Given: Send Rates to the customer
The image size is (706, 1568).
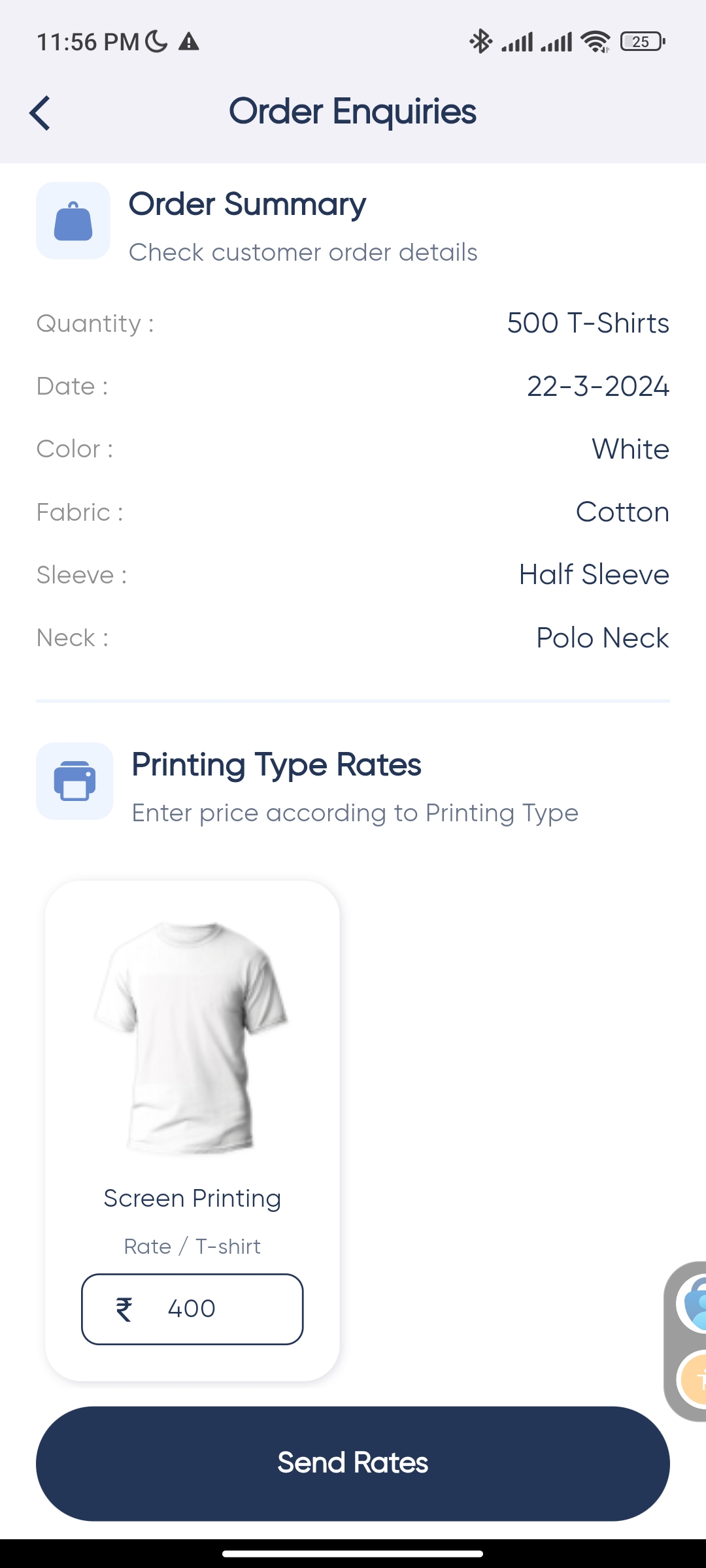Looking at the screenshot, I should click(x=353, y=1463).
